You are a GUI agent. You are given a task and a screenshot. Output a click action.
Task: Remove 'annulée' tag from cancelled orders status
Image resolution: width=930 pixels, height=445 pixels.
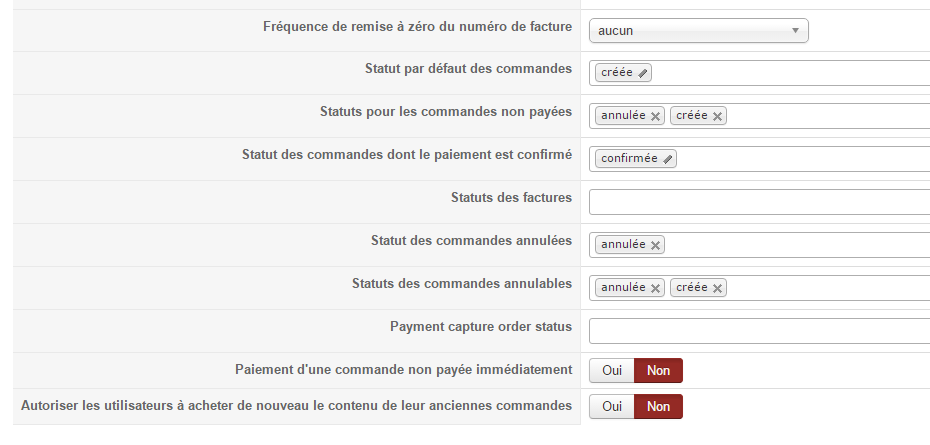[x=655, y=246]
